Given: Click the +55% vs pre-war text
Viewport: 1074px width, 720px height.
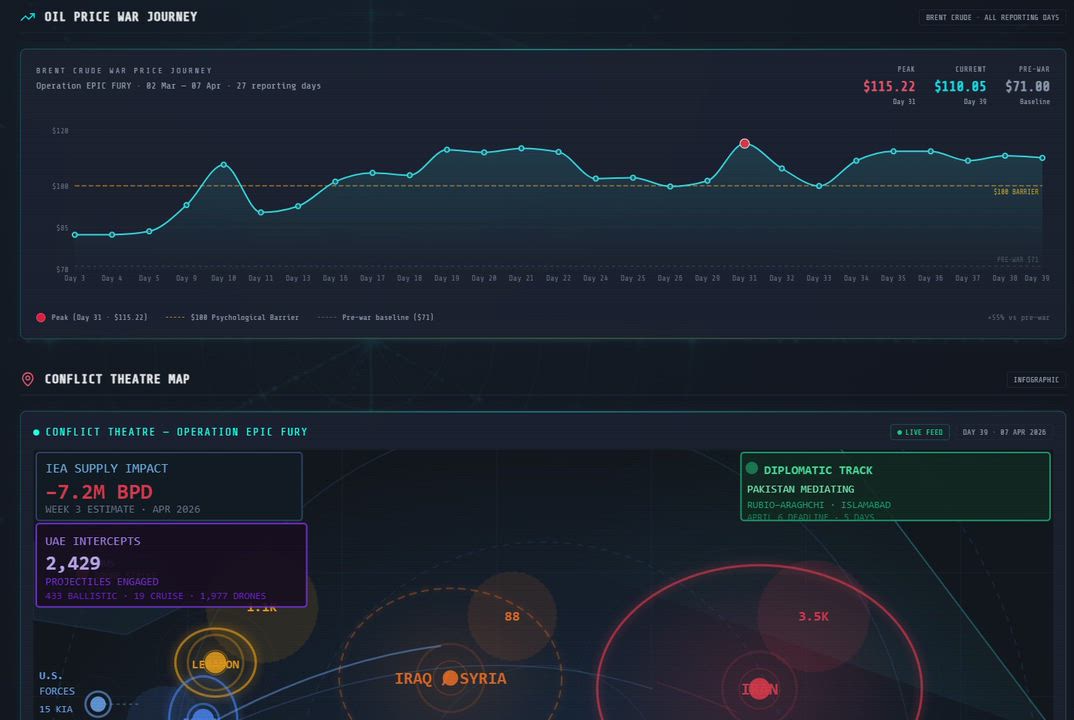Looking at the screenshot, I should click(1019, 317).
